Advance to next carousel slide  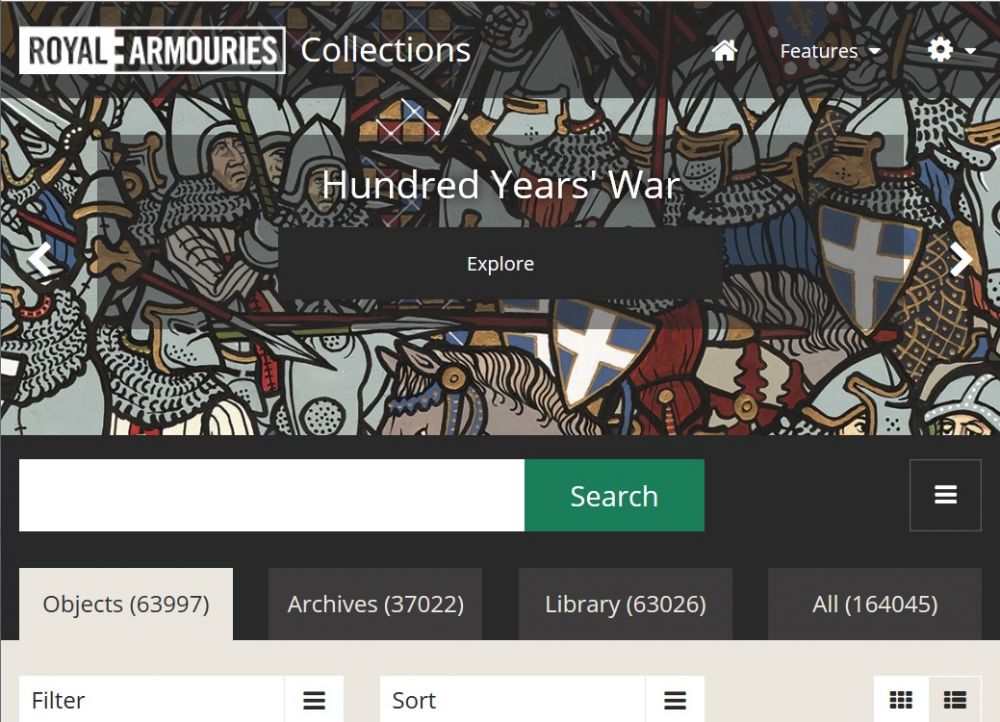tap(960, 258)
